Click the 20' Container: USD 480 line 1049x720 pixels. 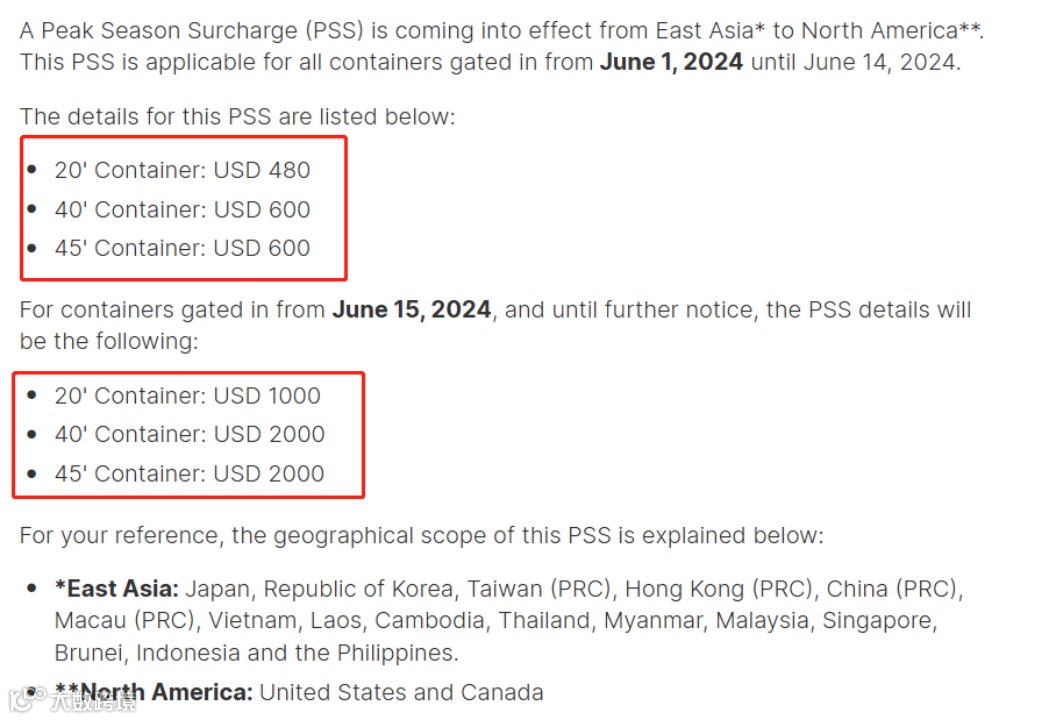pyautogui.click(x=182, y=171)
